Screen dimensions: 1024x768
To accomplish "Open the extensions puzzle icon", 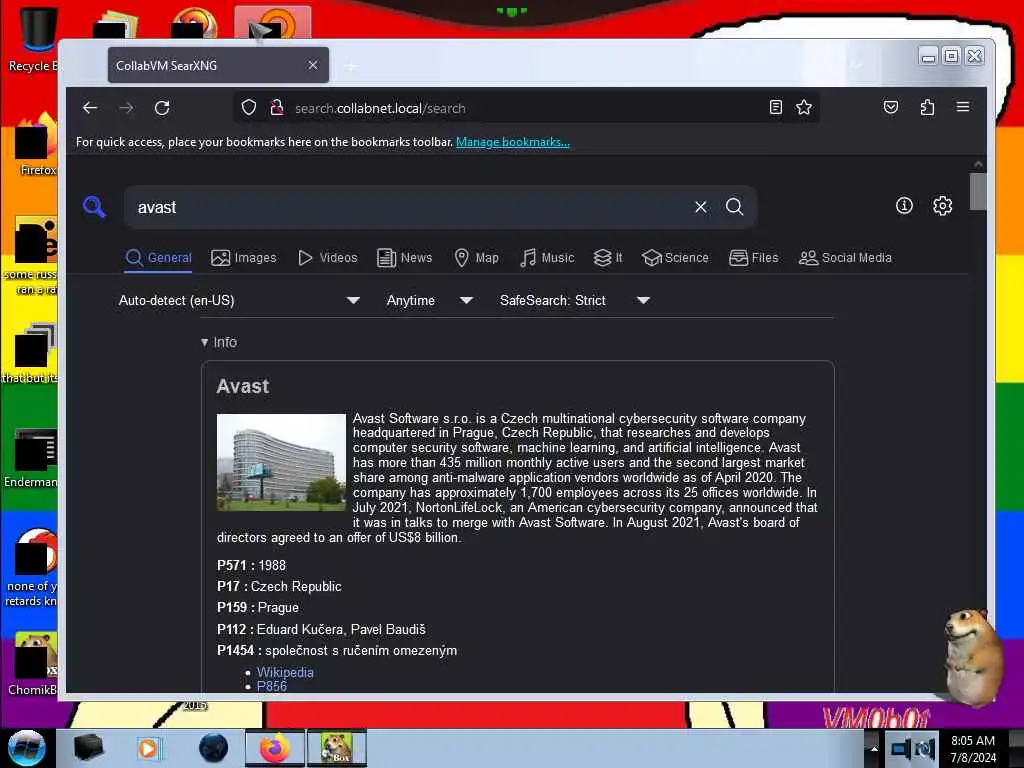I will coord(927,107).
